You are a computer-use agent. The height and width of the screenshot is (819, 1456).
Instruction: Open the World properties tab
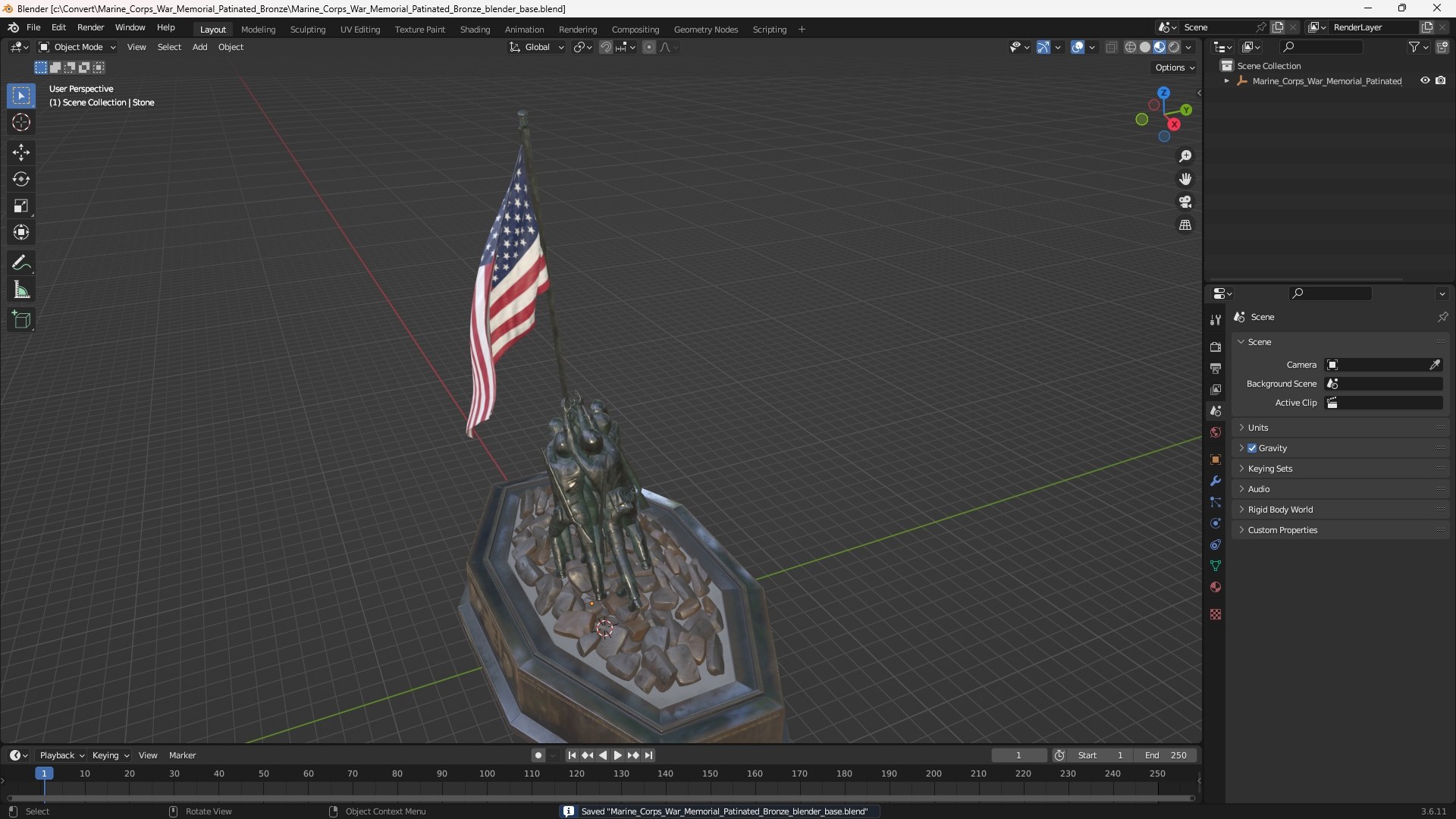point(1216,432)
